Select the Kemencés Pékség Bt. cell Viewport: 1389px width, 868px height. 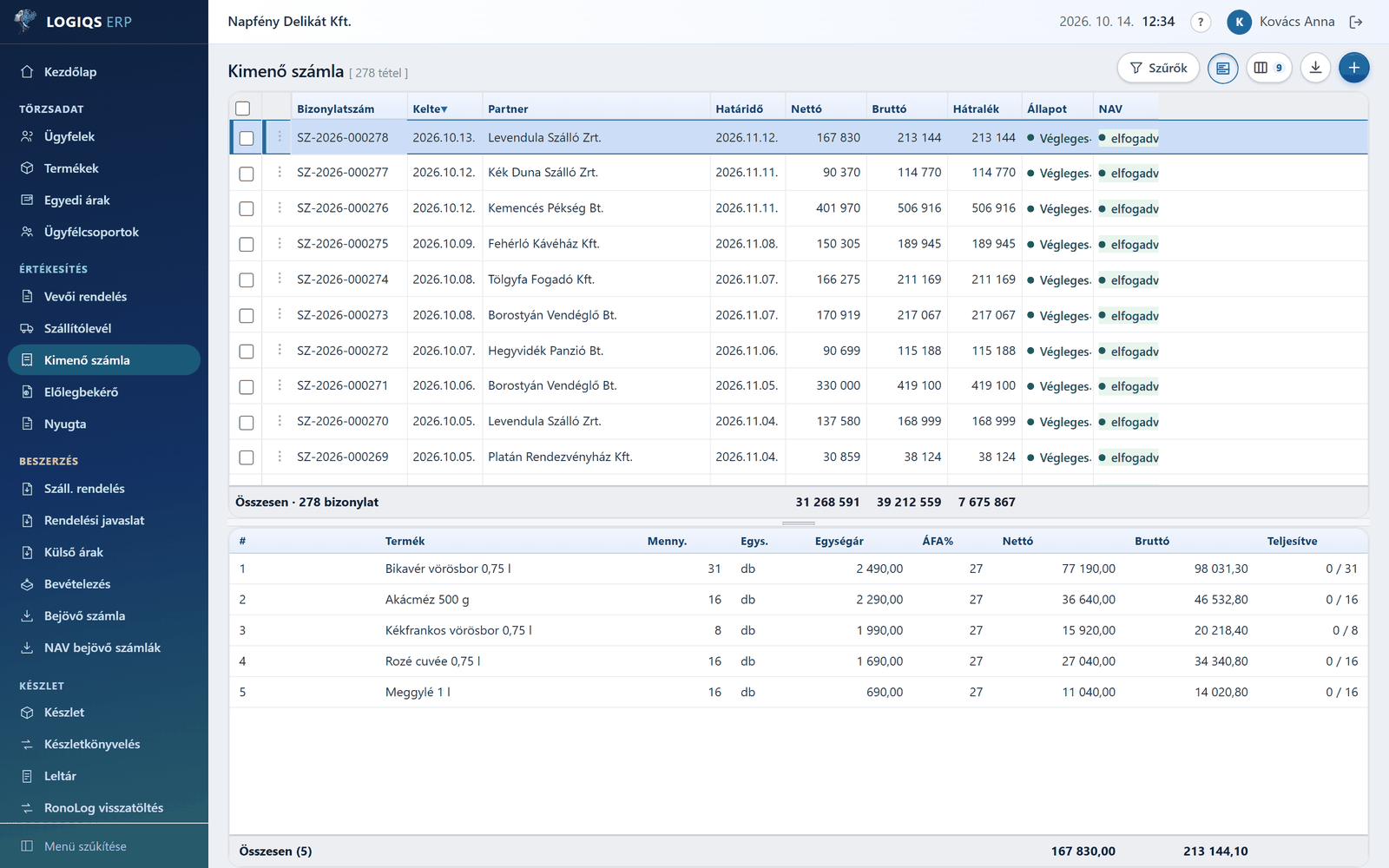click(x=596, y=208)
